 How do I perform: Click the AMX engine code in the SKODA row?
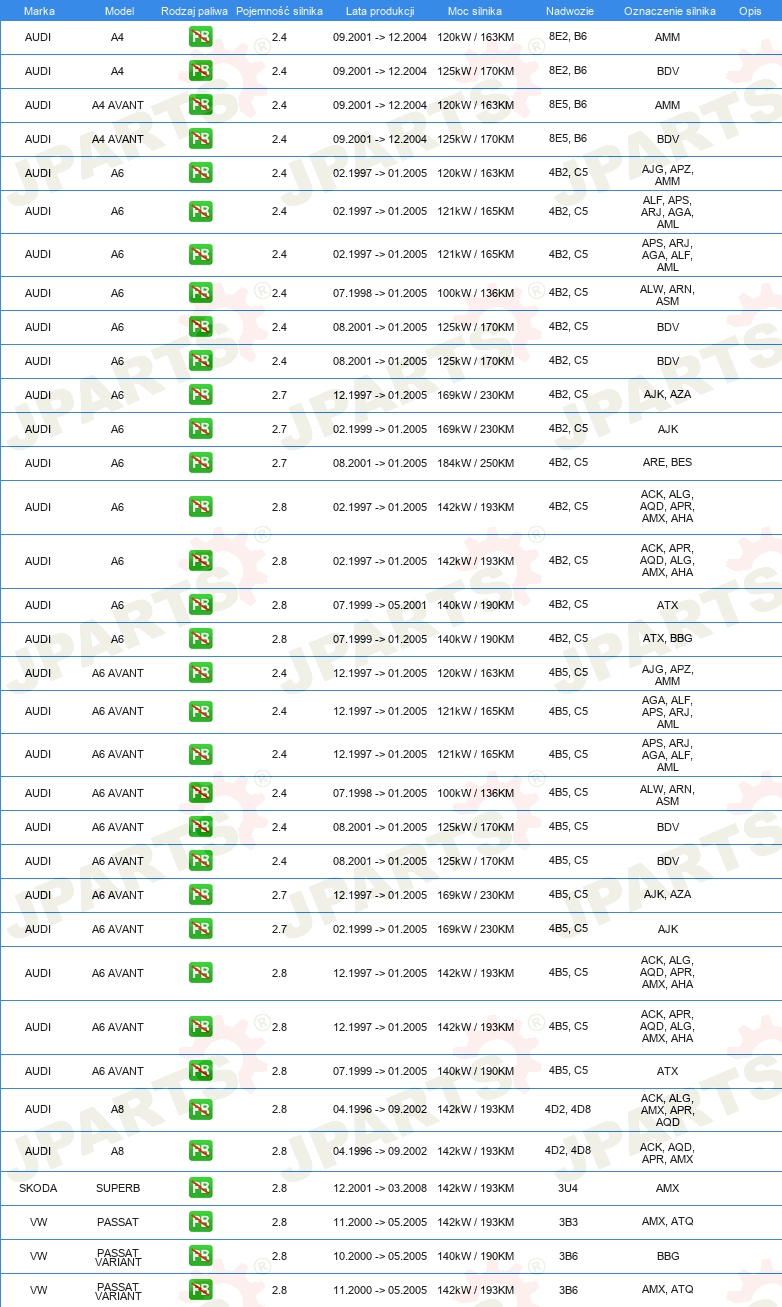pos(667,1188)
